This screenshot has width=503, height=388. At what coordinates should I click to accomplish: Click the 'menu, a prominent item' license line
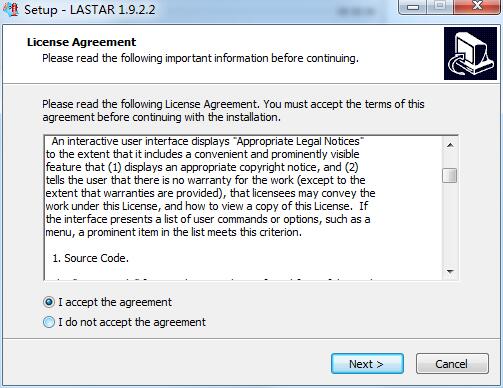(173, 232)
